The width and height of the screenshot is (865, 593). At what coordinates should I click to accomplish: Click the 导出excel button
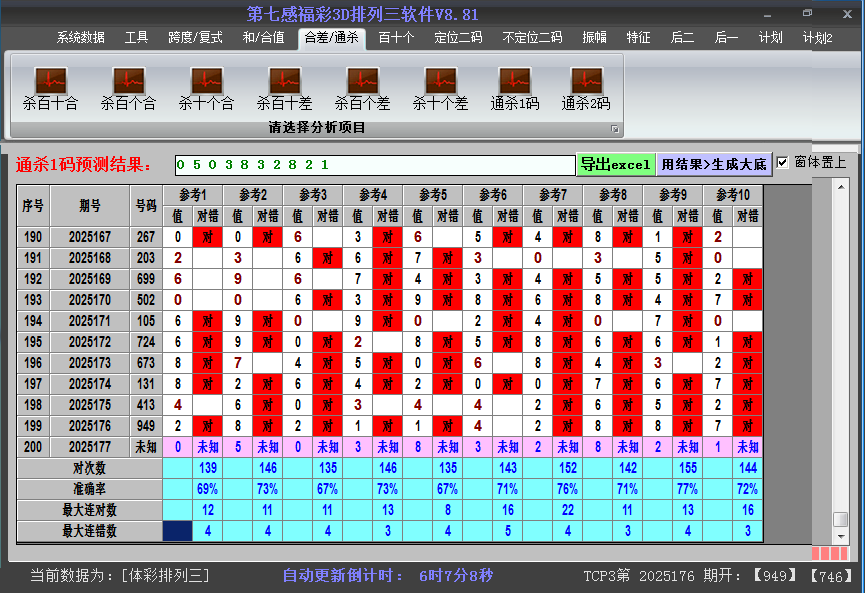click(616, 164)
